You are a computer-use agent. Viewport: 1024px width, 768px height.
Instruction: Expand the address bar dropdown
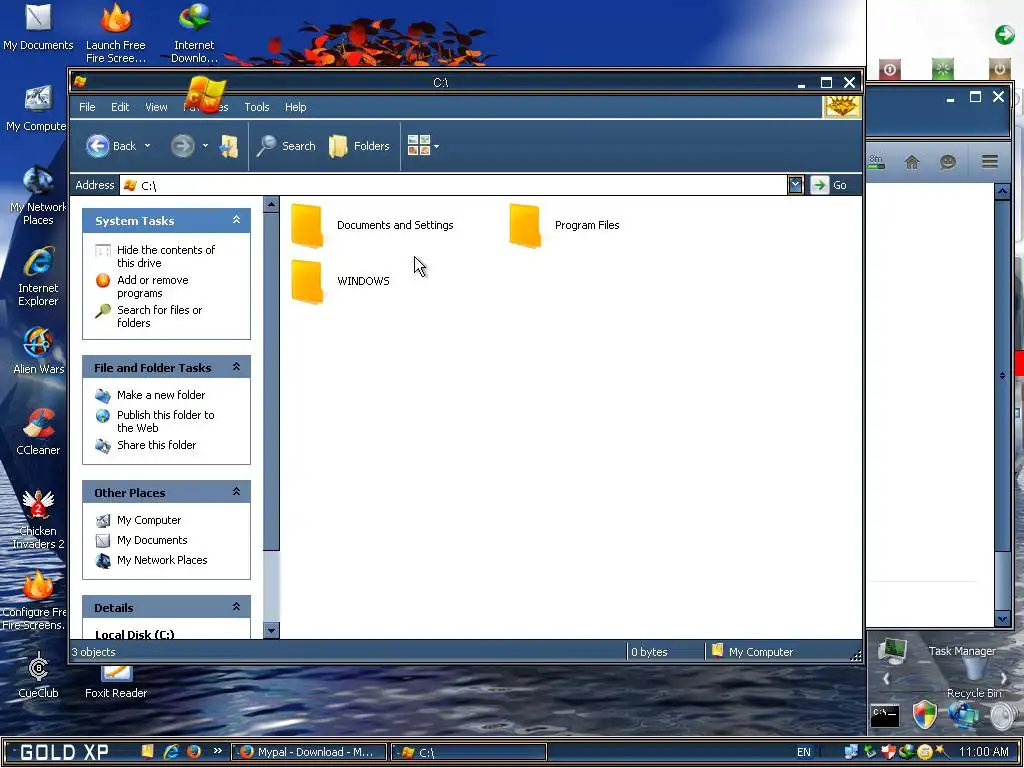[795, 185]
